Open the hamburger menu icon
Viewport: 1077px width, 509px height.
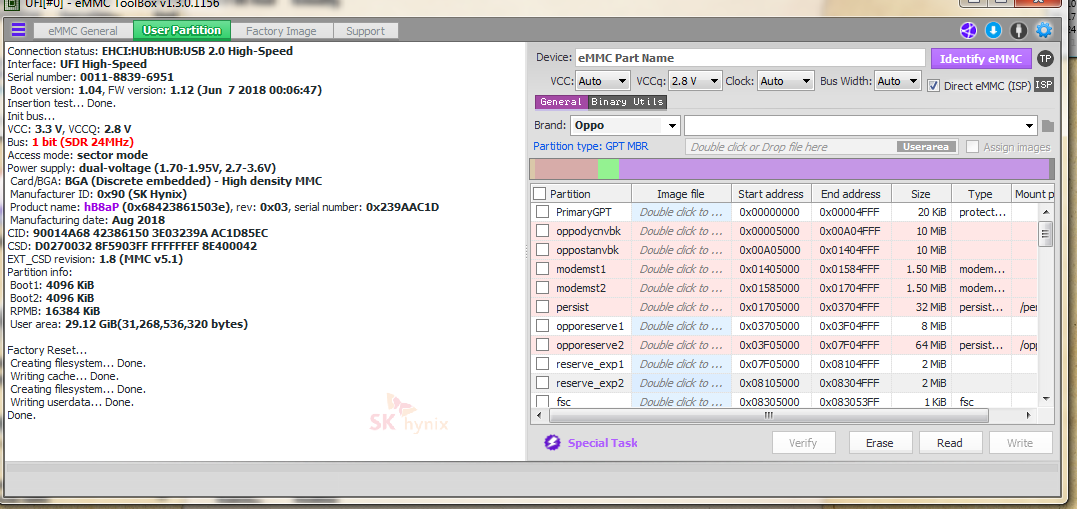19,30
